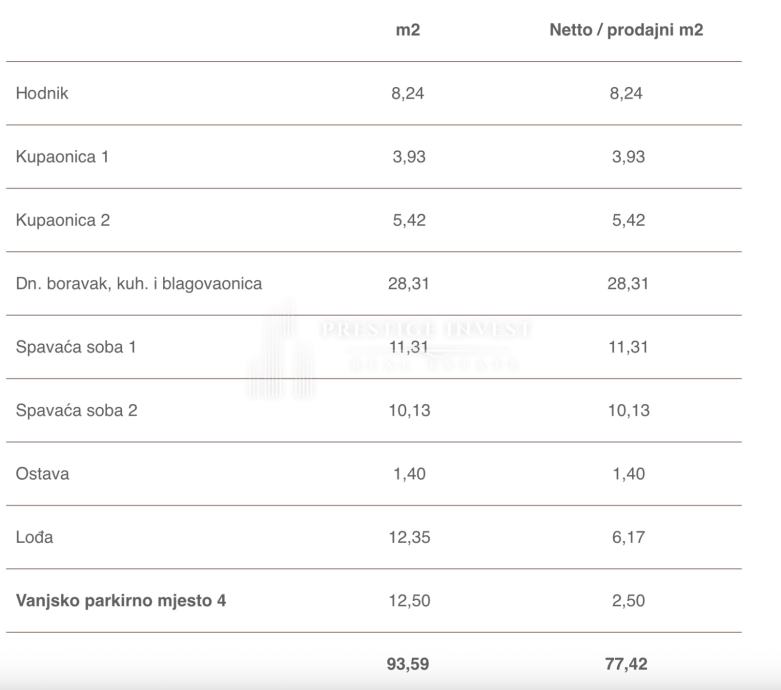
Task: Select the Hodnik row label
Action: 42,94
